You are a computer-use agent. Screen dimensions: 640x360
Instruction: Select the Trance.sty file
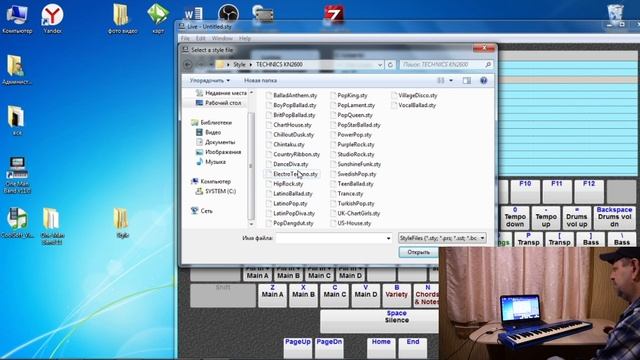[347, 193]
